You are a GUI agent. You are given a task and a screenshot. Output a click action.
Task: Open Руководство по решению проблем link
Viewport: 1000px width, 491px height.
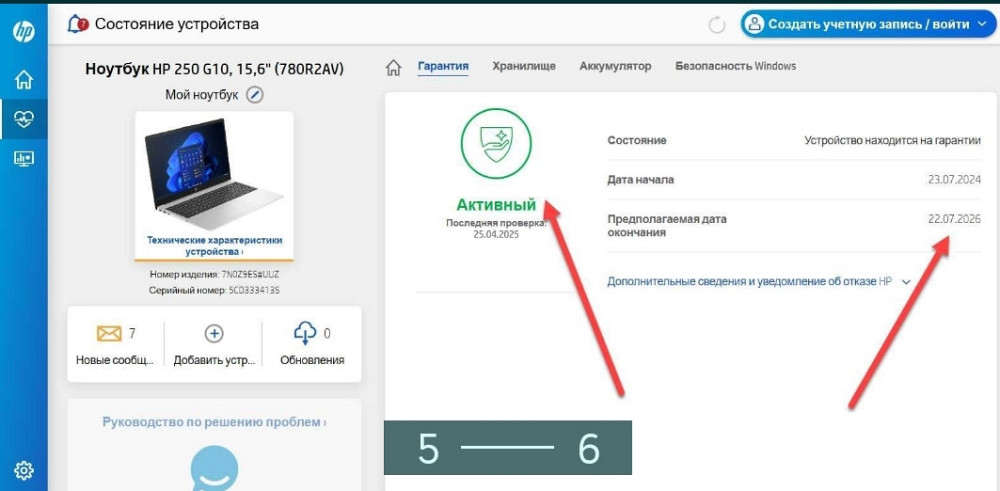[x=214, y=422]
